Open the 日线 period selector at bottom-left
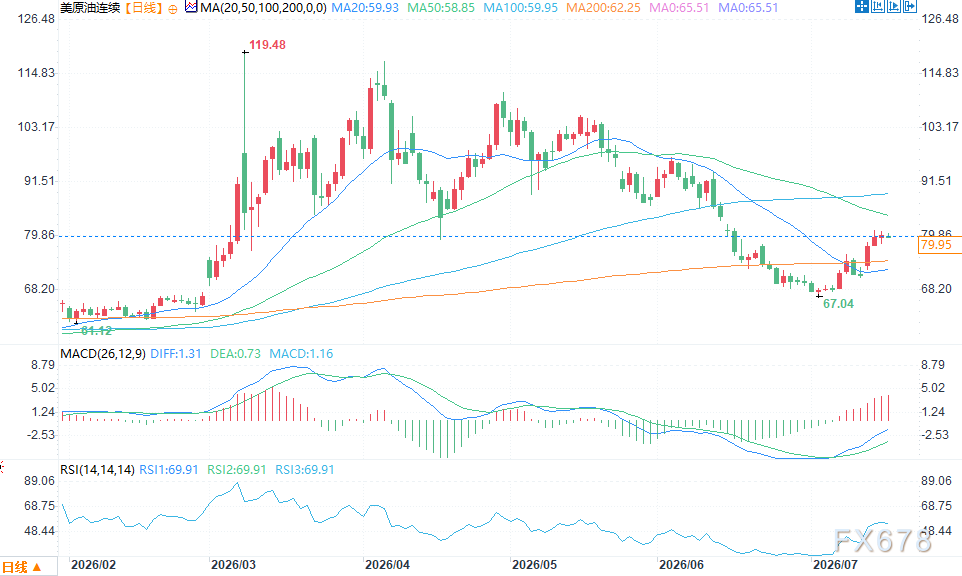 coord(22,567)
